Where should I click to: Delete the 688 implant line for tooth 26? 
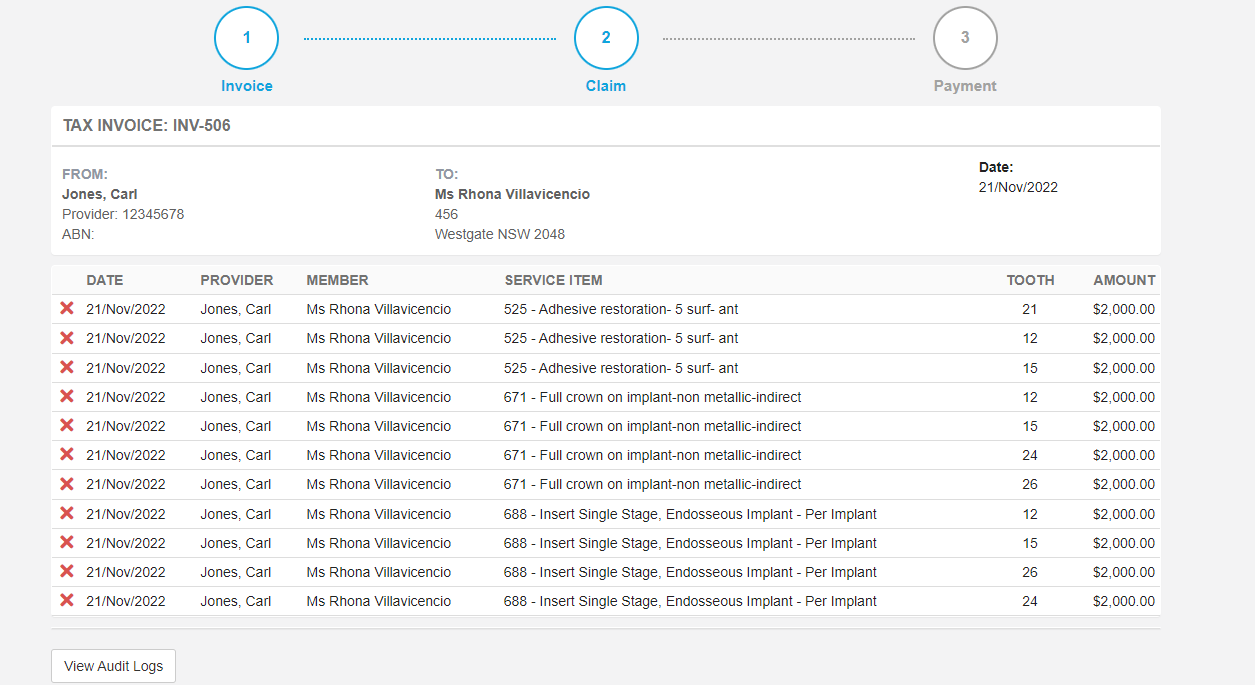click(67, 571)
